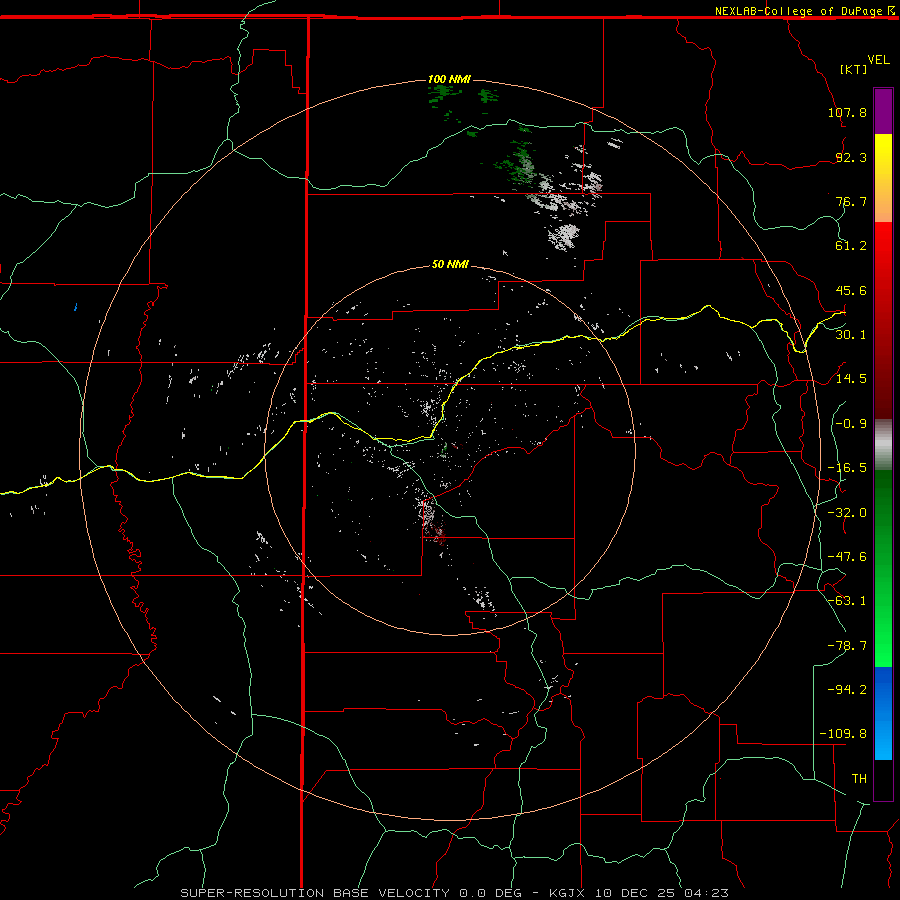900x900 pixels.
Task: Click the 107.8 velocity scale value
Action: (x=847, y=112)
